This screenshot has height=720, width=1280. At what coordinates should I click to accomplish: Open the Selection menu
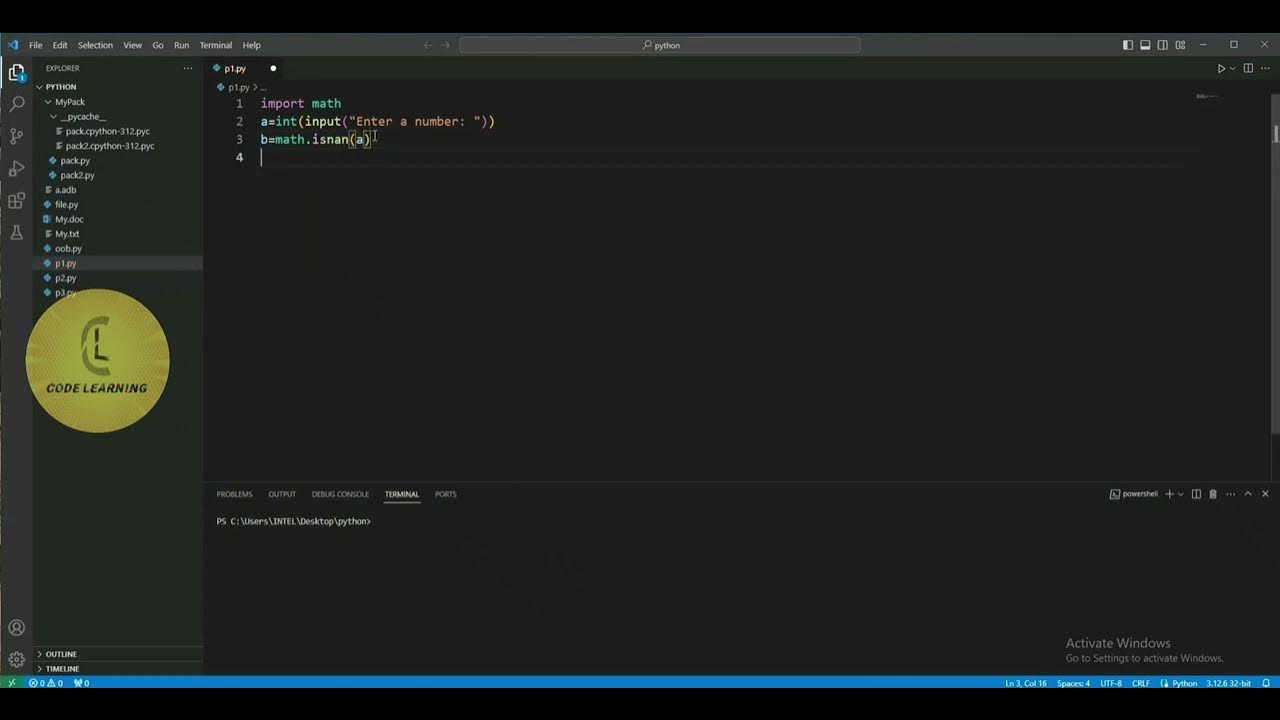click(95, 45)
